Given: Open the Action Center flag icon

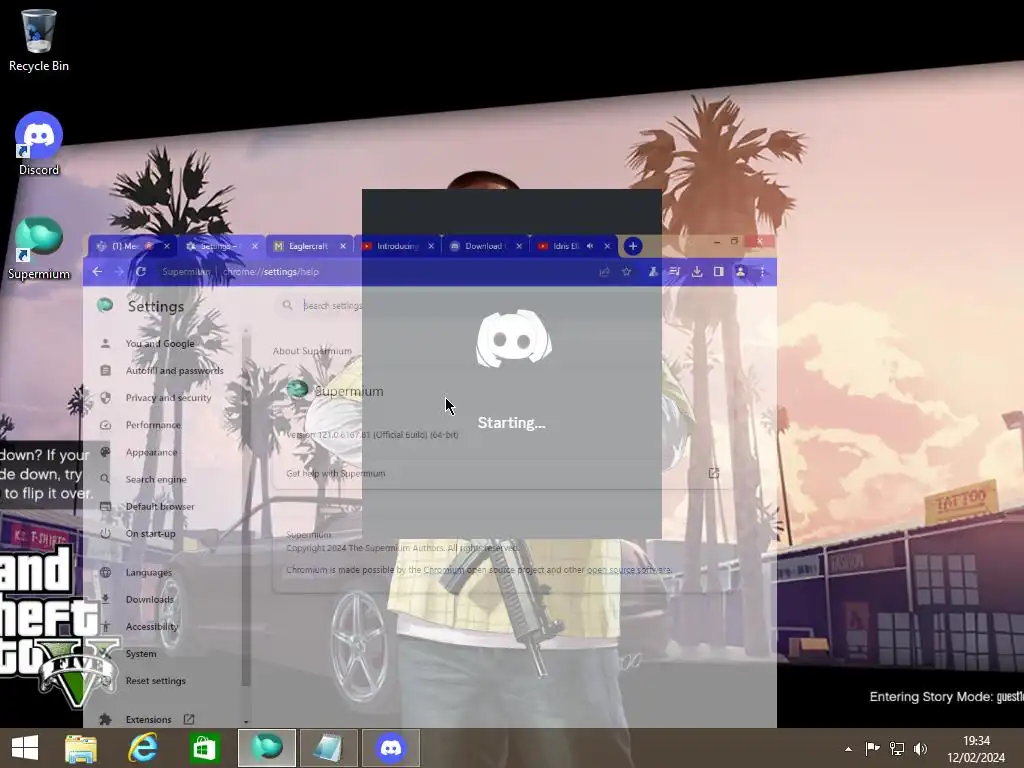Looking at the screenshot, I should pyautogui.click(x=872, y=748).
